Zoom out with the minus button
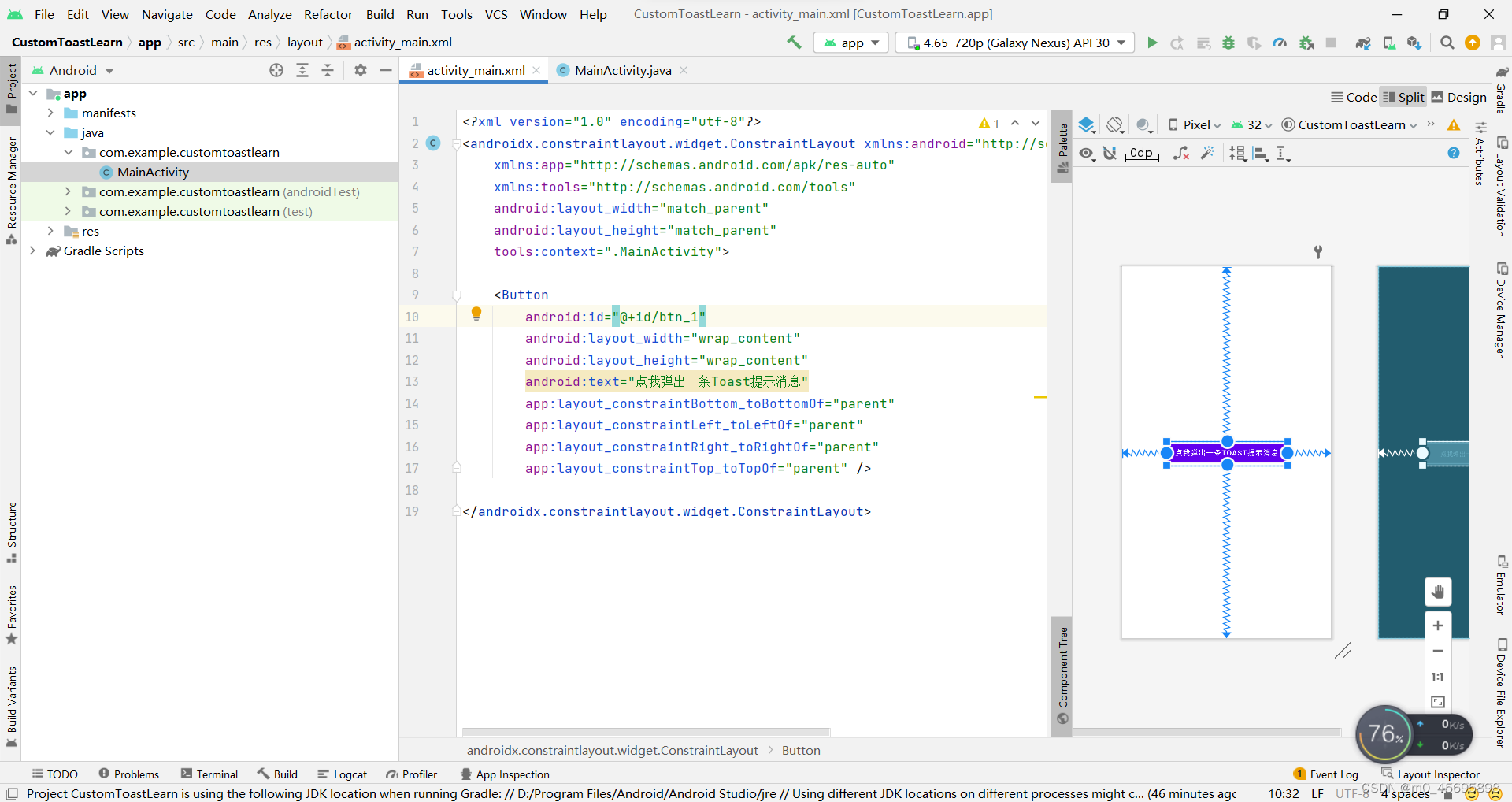 [x=1438, y=651]
